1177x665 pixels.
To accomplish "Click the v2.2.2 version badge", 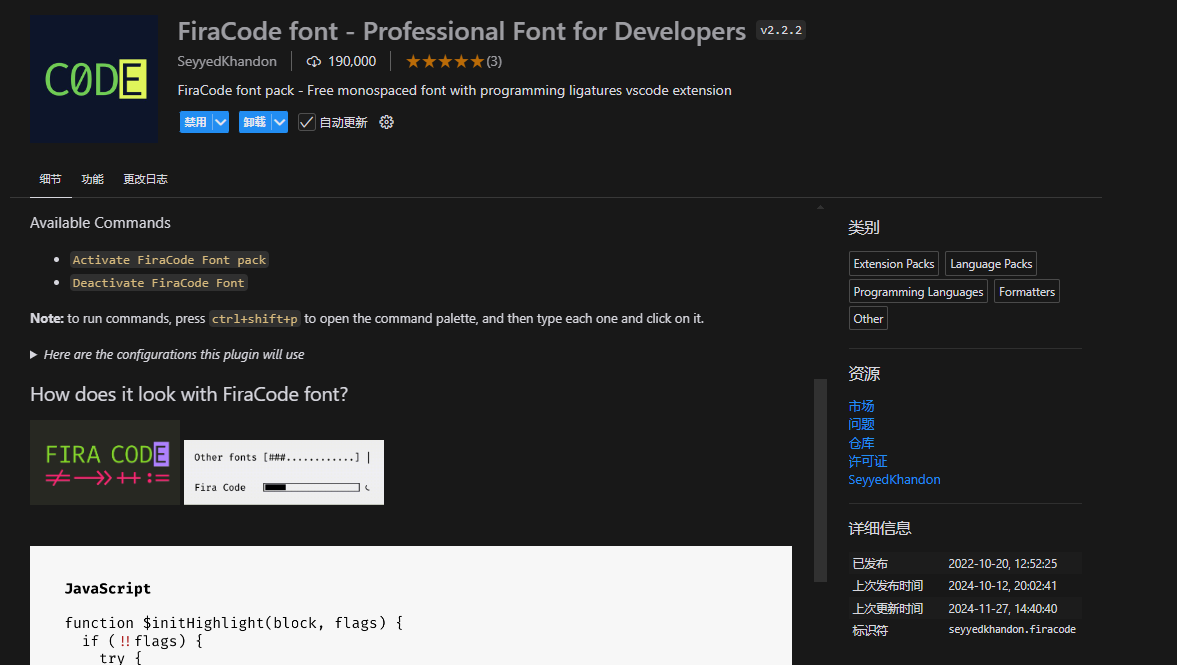I will click(781, 30).
